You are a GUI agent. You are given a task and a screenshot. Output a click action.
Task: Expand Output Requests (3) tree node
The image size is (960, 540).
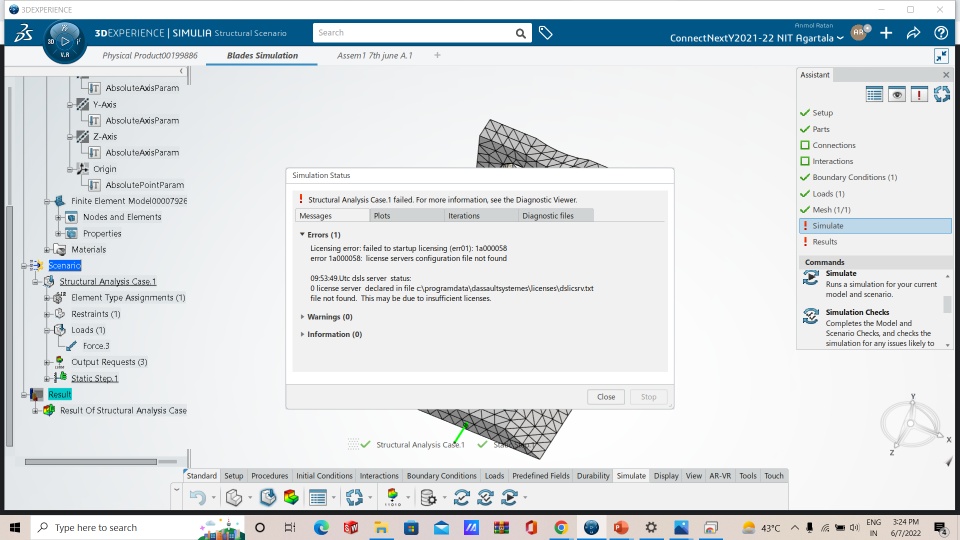point(47,362)
